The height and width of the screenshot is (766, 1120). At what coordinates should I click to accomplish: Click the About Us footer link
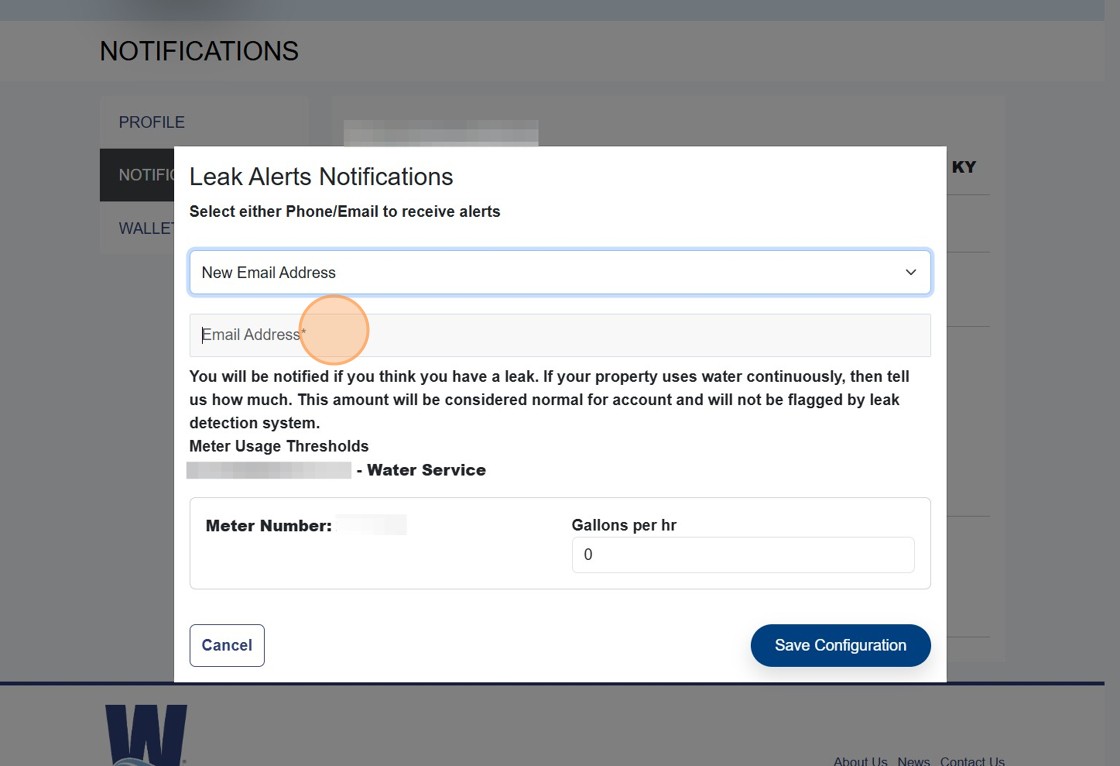pos(860,760)
